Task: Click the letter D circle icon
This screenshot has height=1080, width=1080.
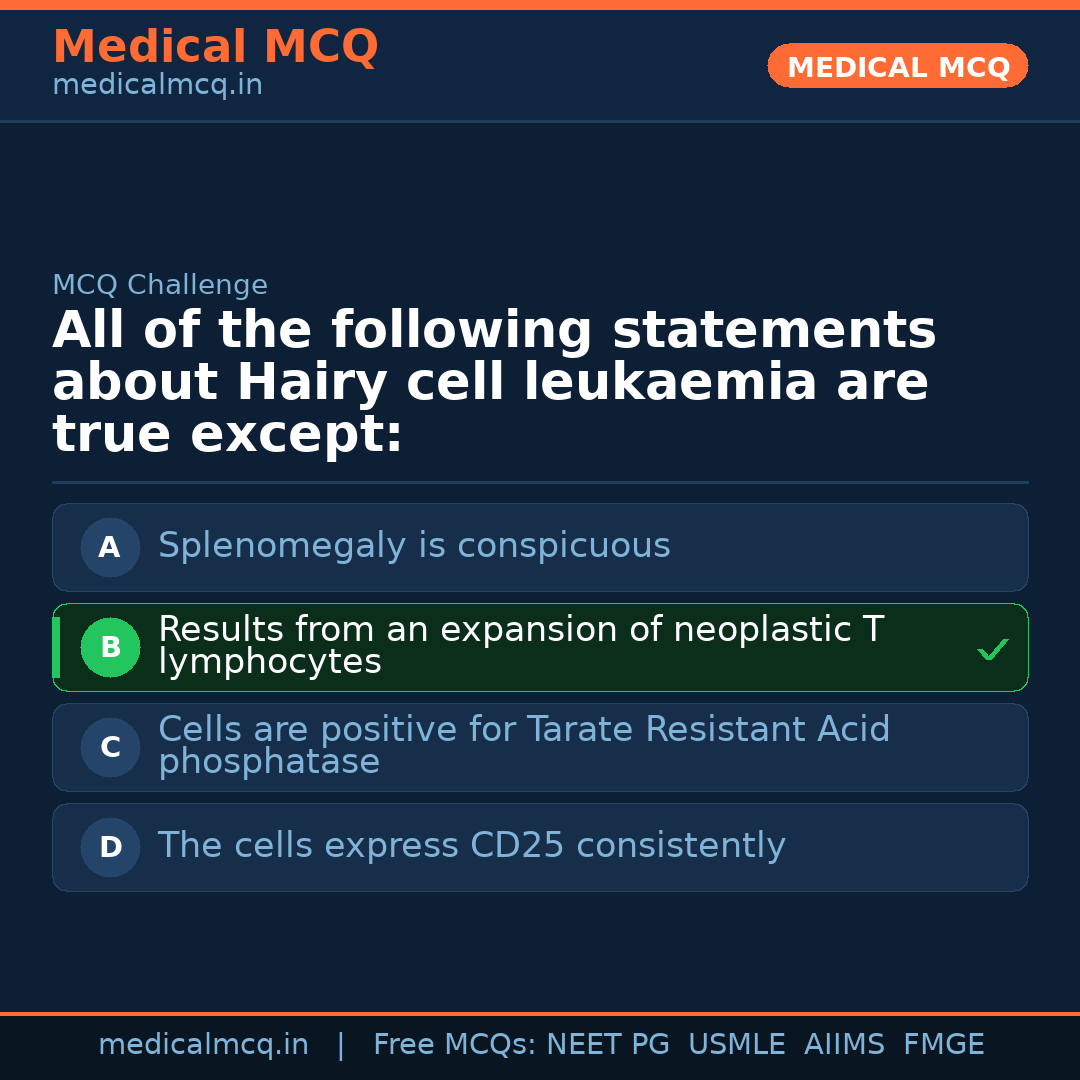Action: [x=110, y=847]
